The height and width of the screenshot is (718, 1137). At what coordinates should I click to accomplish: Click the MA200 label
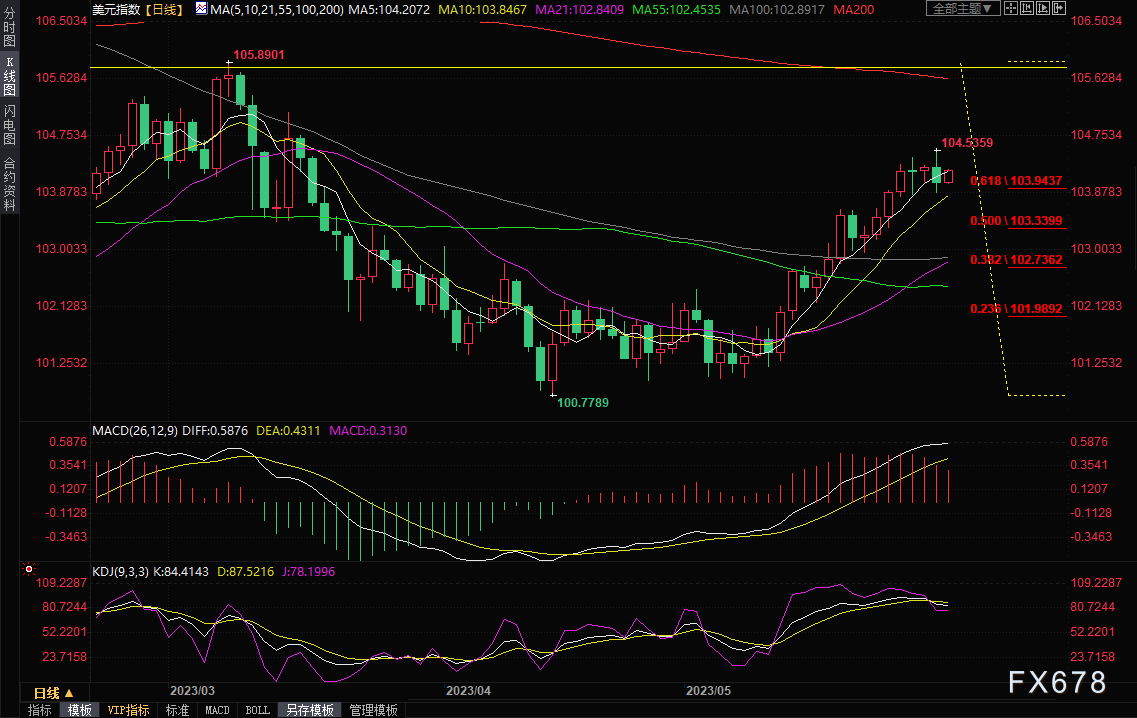pos(853,9)
